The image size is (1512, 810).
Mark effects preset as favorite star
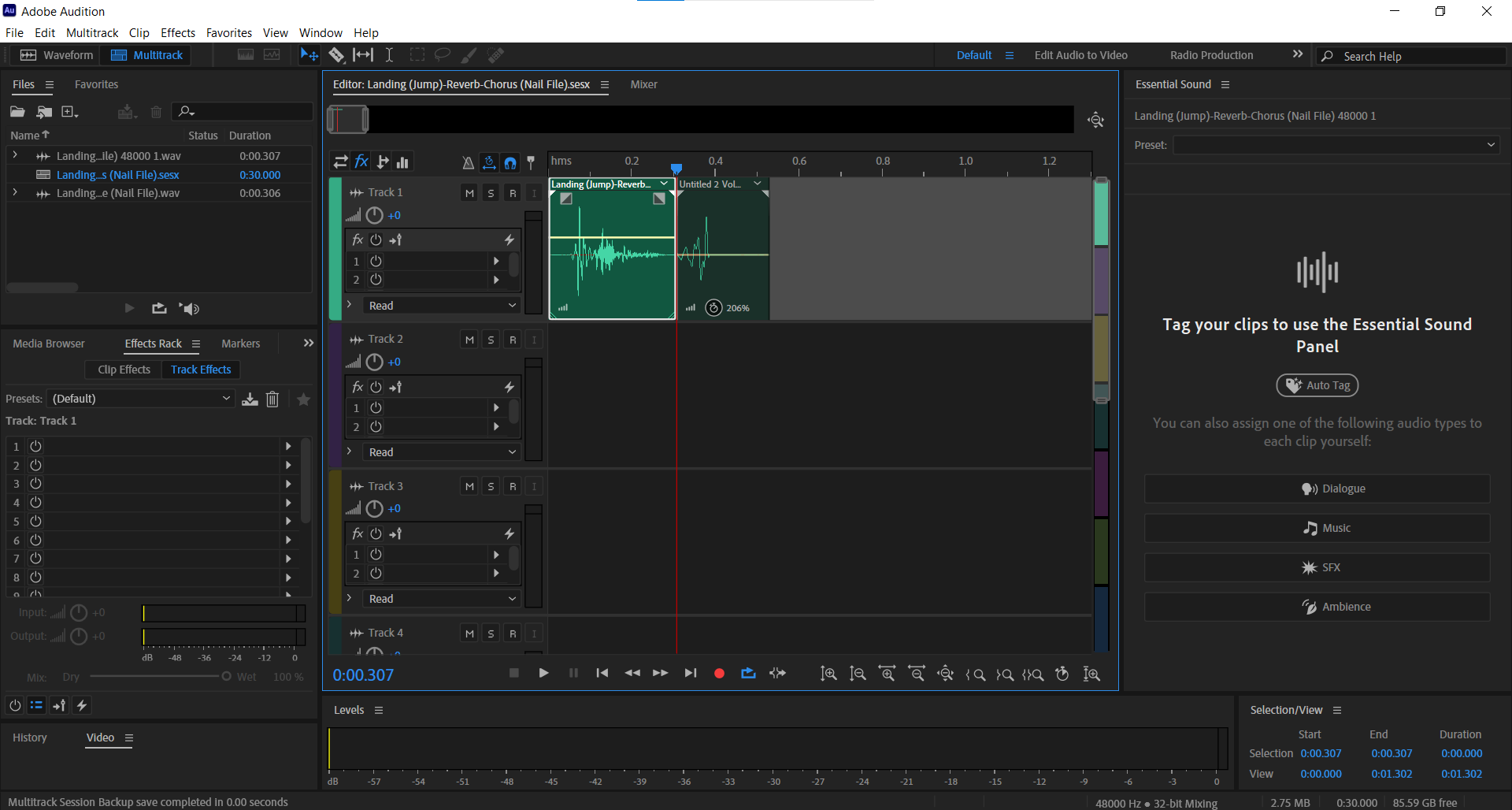pos(303,399)
